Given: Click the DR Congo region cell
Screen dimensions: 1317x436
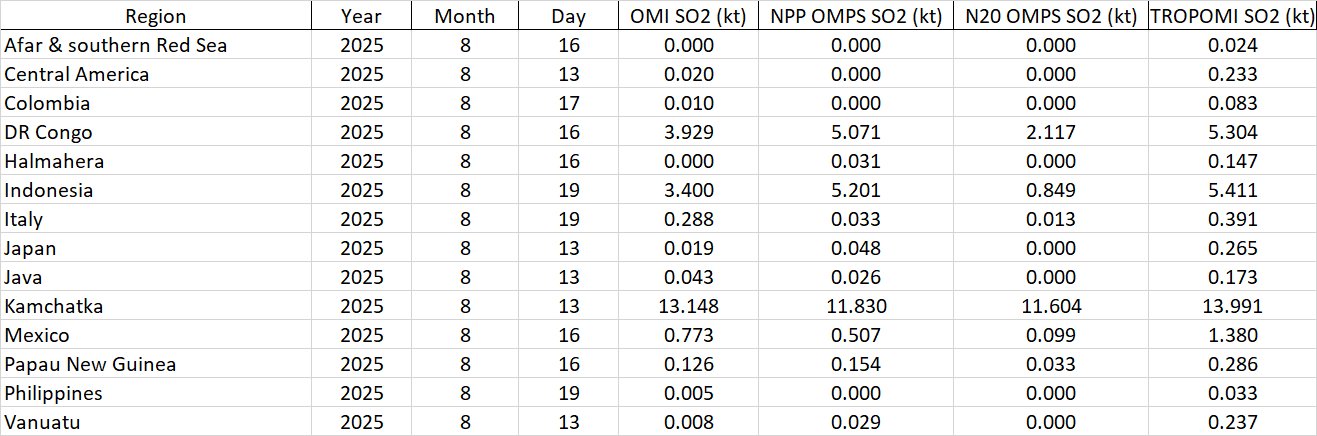Looking at the screenshot, I should tap(49, 132).
